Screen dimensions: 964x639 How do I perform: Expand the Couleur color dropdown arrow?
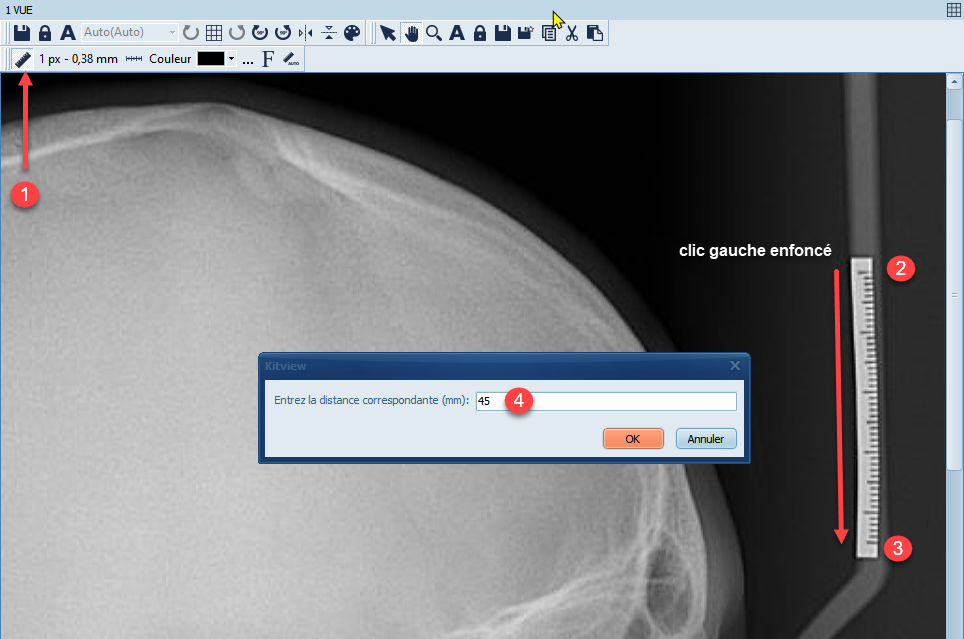(x=232, y=59)
